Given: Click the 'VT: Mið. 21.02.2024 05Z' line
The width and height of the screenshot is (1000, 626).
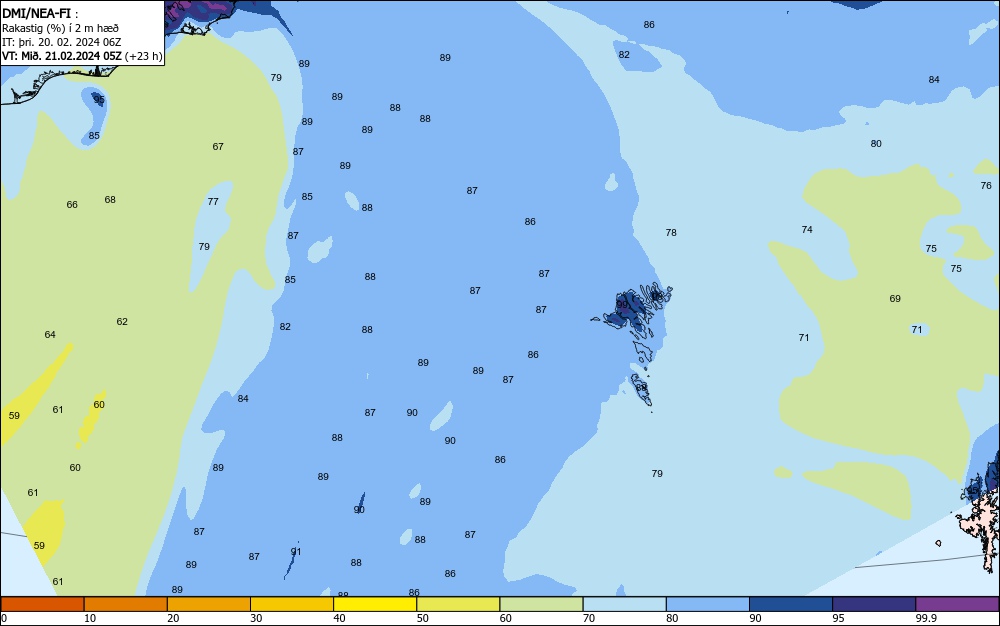Looking at the screenshot, I should click(x=61, y=56).
